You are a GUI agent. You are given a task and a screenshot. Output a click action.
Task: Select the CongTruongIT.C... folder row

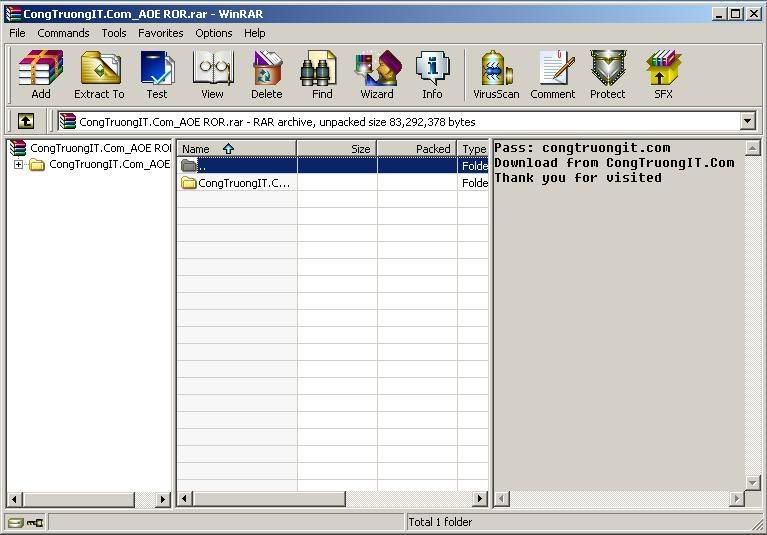point(333,183)
